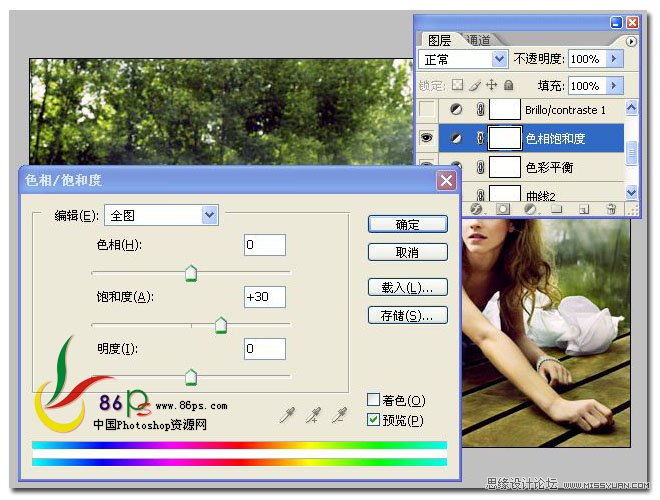Click the first eyedropper tool
The image size is (660, 500).
(x=287, y=415)
